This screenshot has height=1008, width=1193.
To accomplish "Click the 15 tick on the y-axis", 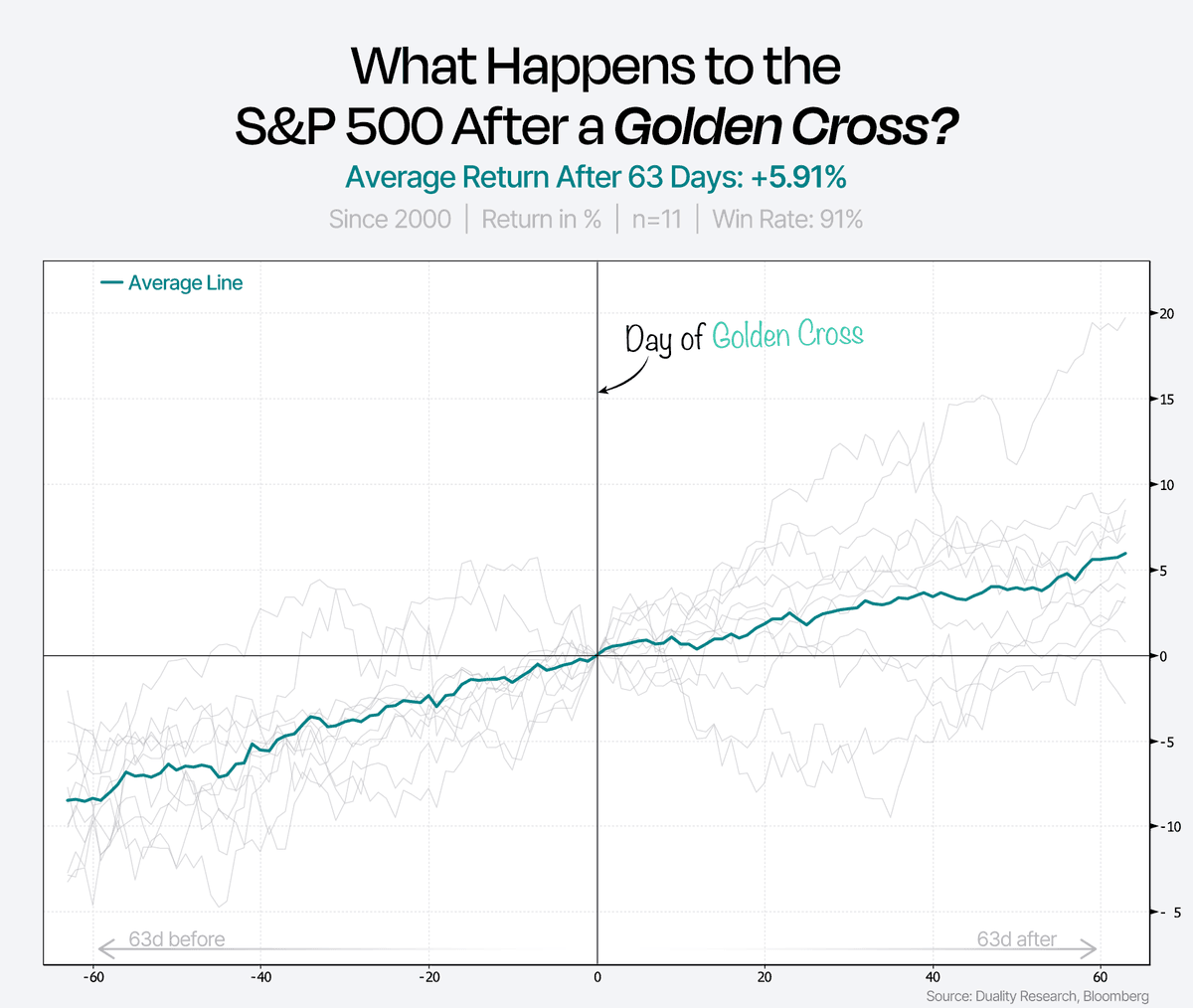I will (1166, 400).
